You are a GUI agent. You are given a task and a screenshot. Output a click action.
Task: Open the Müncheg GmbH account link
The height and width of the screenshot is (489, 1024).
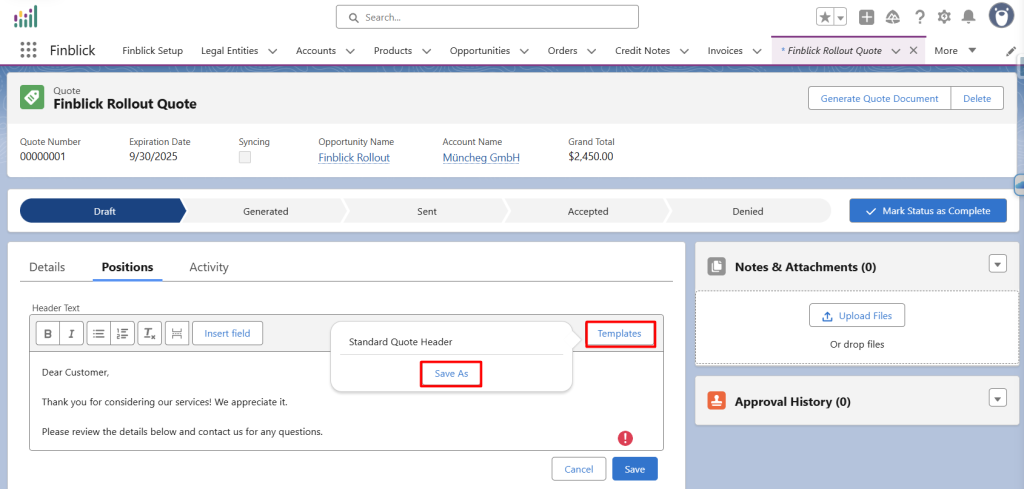coord(481,157)
